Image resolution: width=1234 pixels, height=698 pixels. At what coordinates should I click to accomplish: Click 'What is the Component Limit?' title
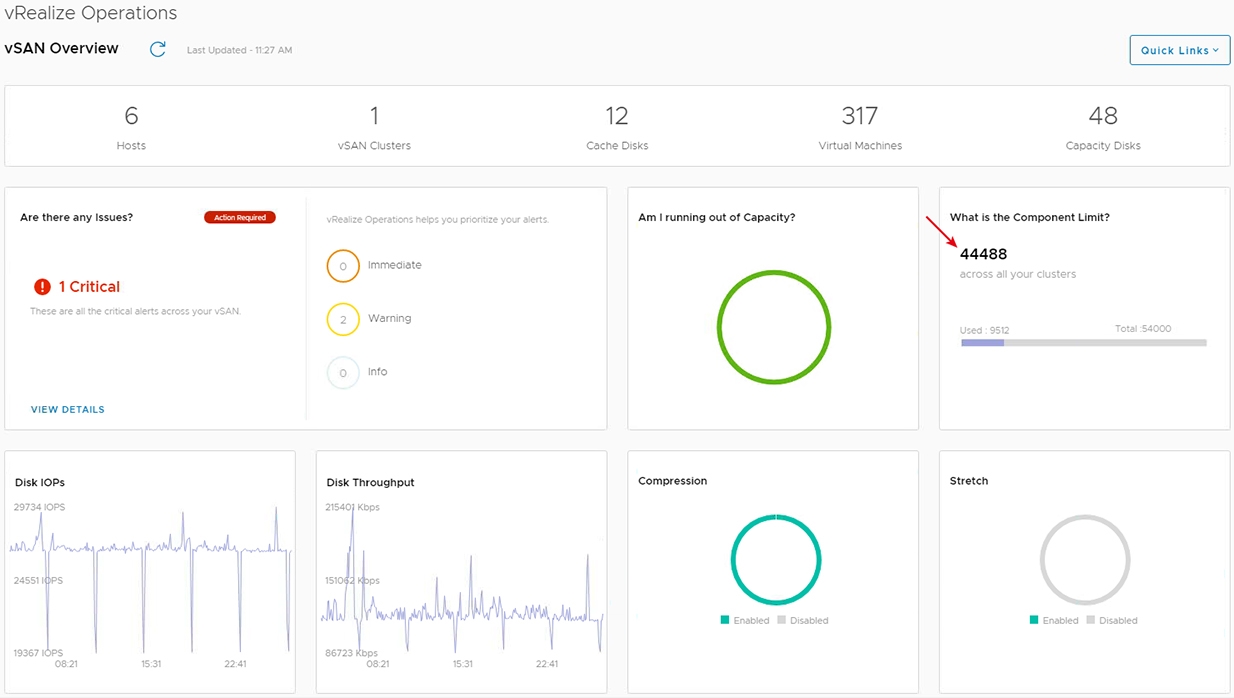pos(1030,217)
